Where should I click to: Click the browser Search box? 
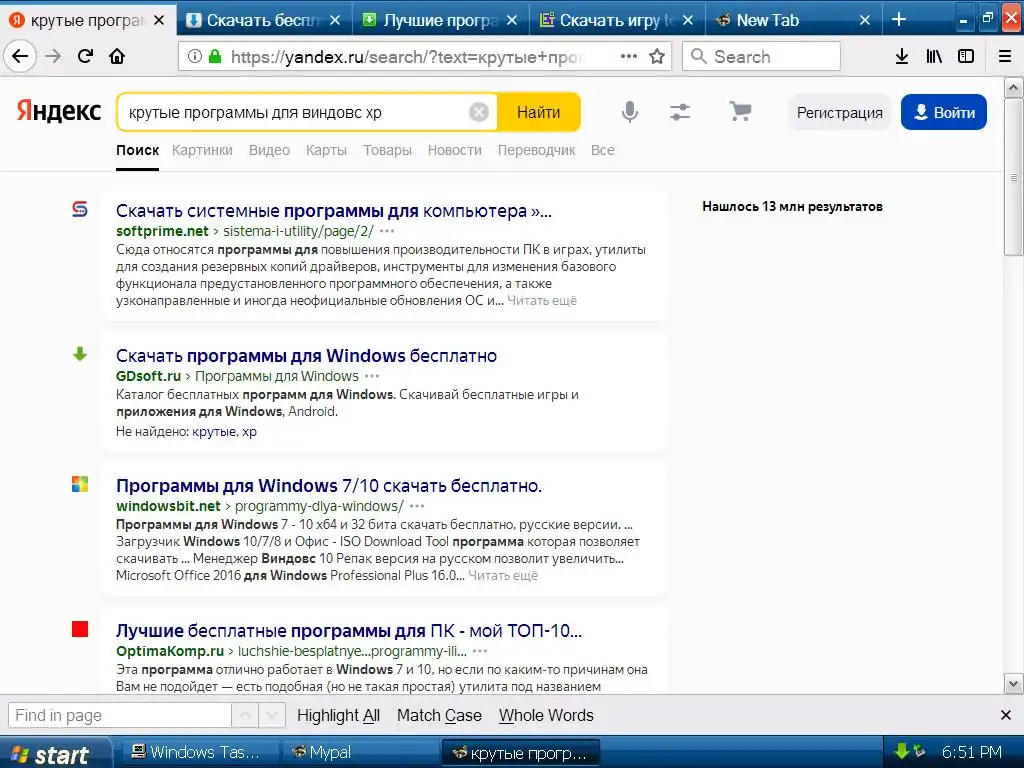click(x=761, y=56)
